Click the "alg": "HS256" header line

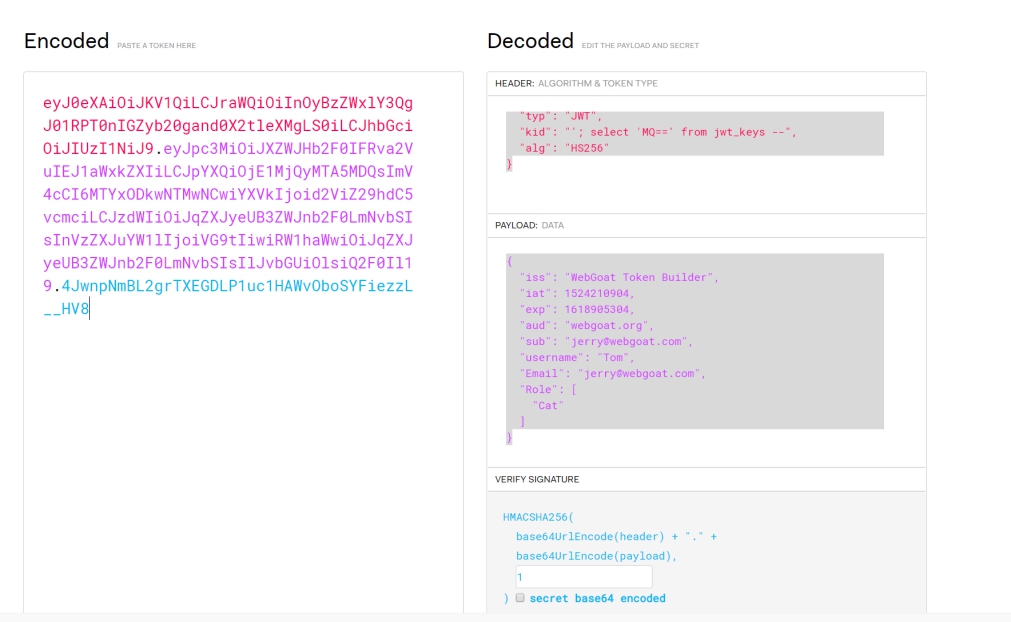pos(564,148)
